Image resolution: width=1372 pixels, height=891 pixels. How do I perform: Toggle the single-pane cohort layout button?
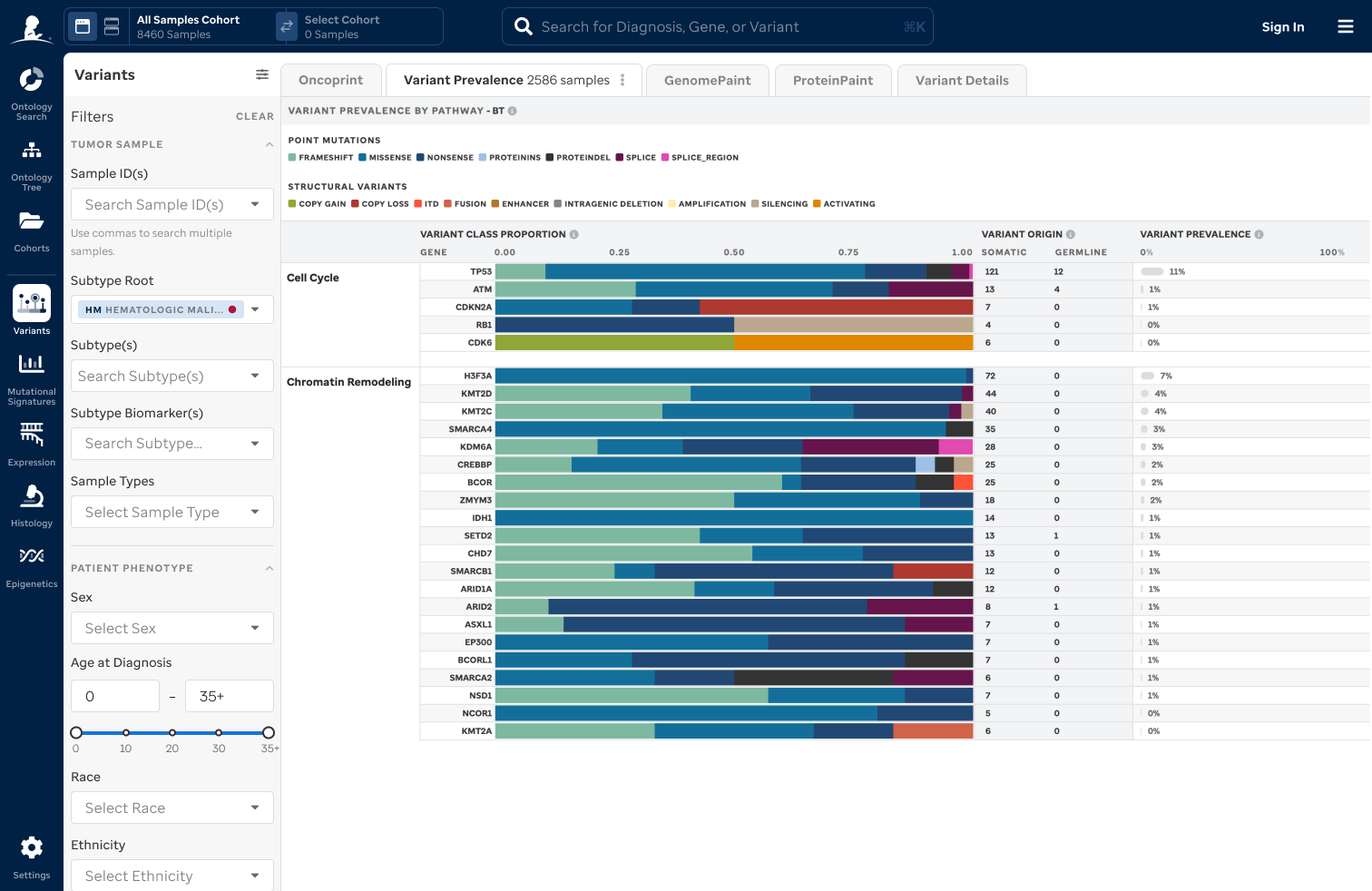pyautogui.click(x=83, y=27)
